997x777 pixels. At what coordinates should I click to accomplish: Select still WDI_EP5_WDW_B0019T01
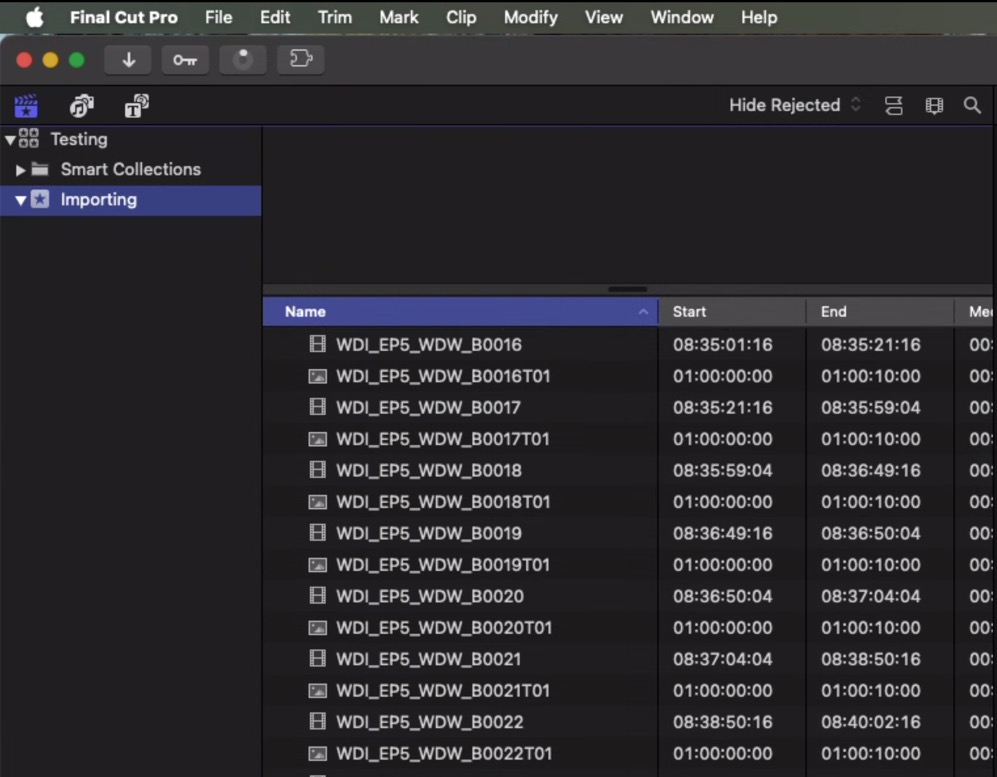[x=443, y=565]
